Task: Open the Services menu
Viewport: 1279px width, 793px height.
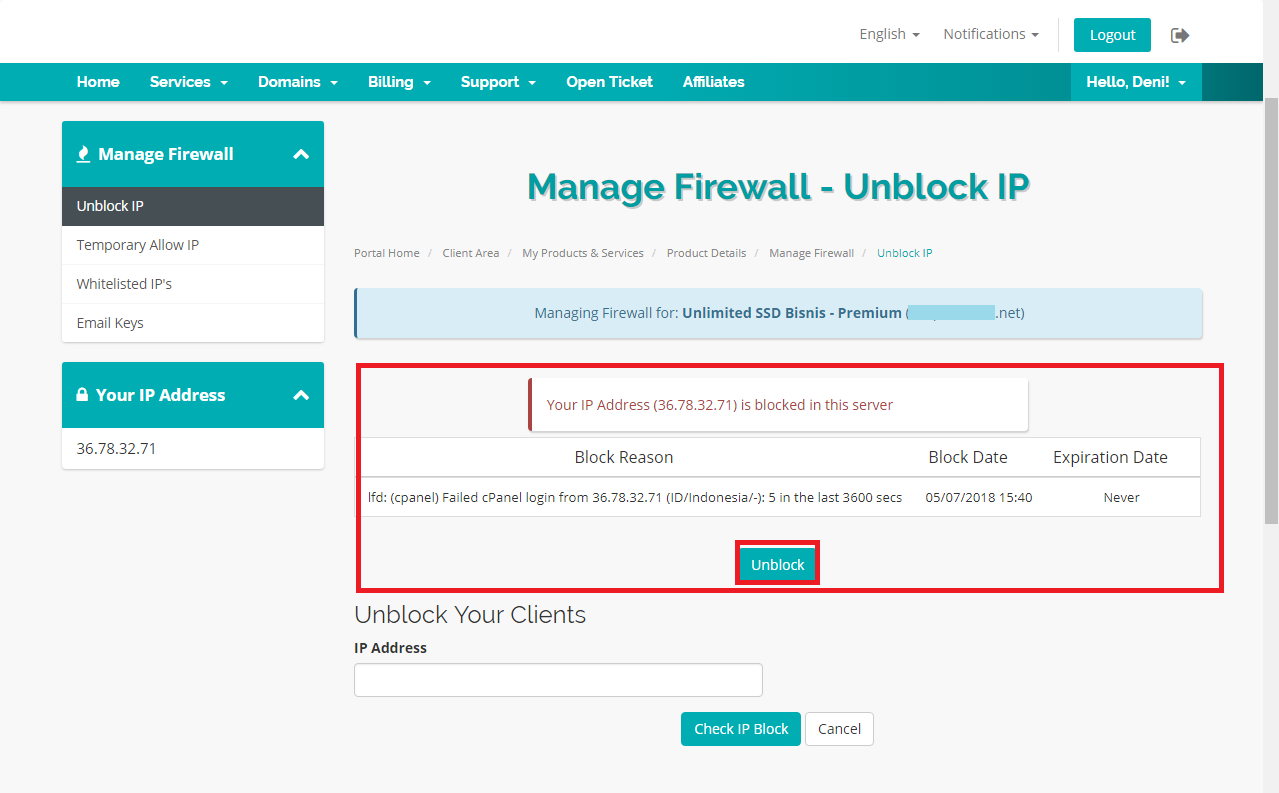Action: 188,82
